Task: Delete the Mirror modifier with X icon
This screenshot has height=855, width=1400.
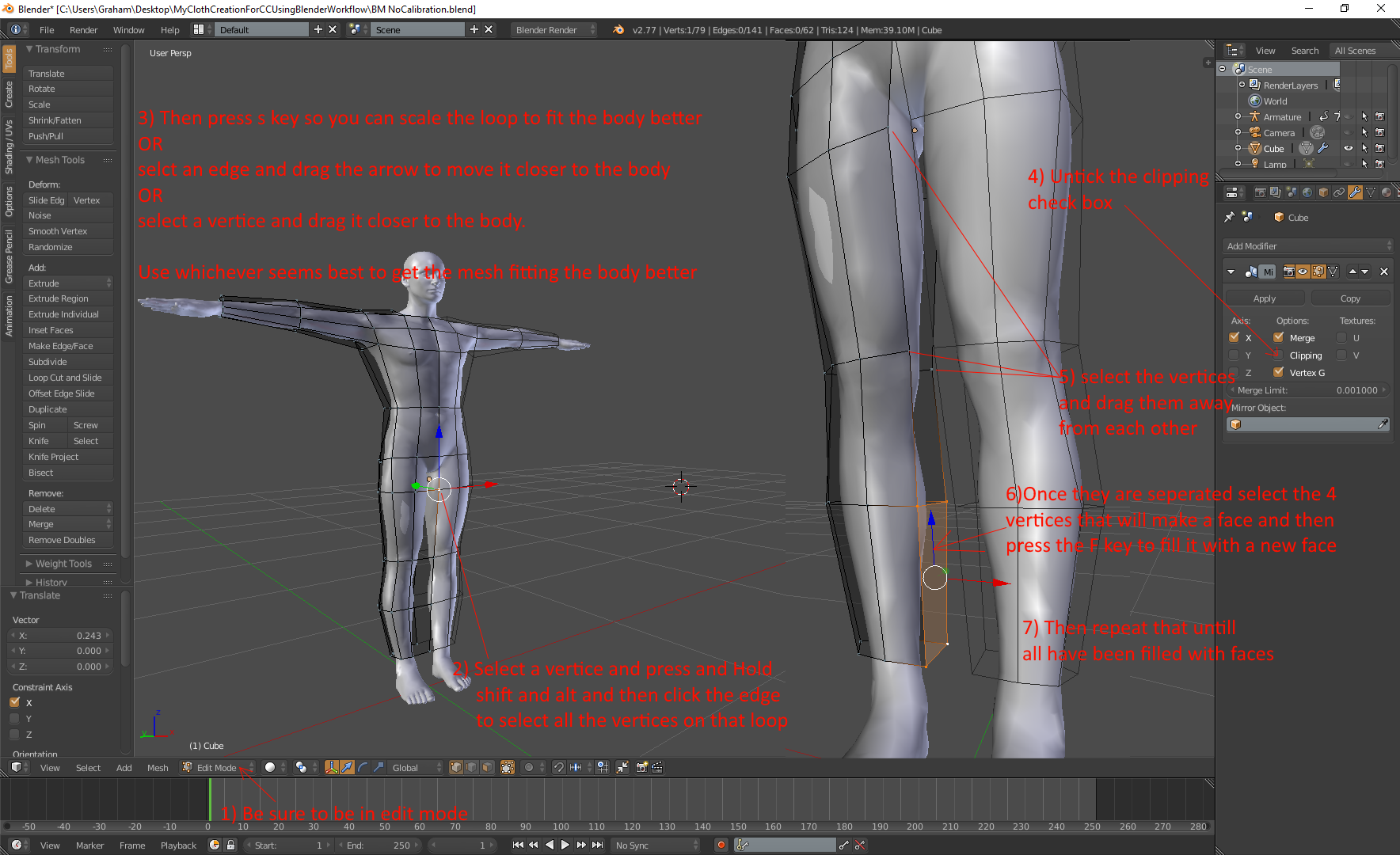Action: 1384,272
